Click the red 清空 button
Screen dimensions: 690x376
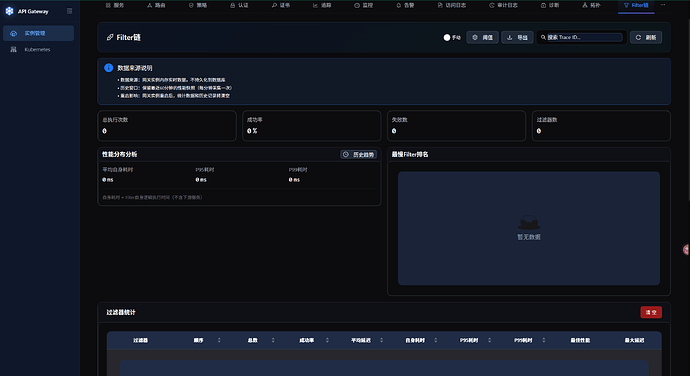click(x=651, y=312)
